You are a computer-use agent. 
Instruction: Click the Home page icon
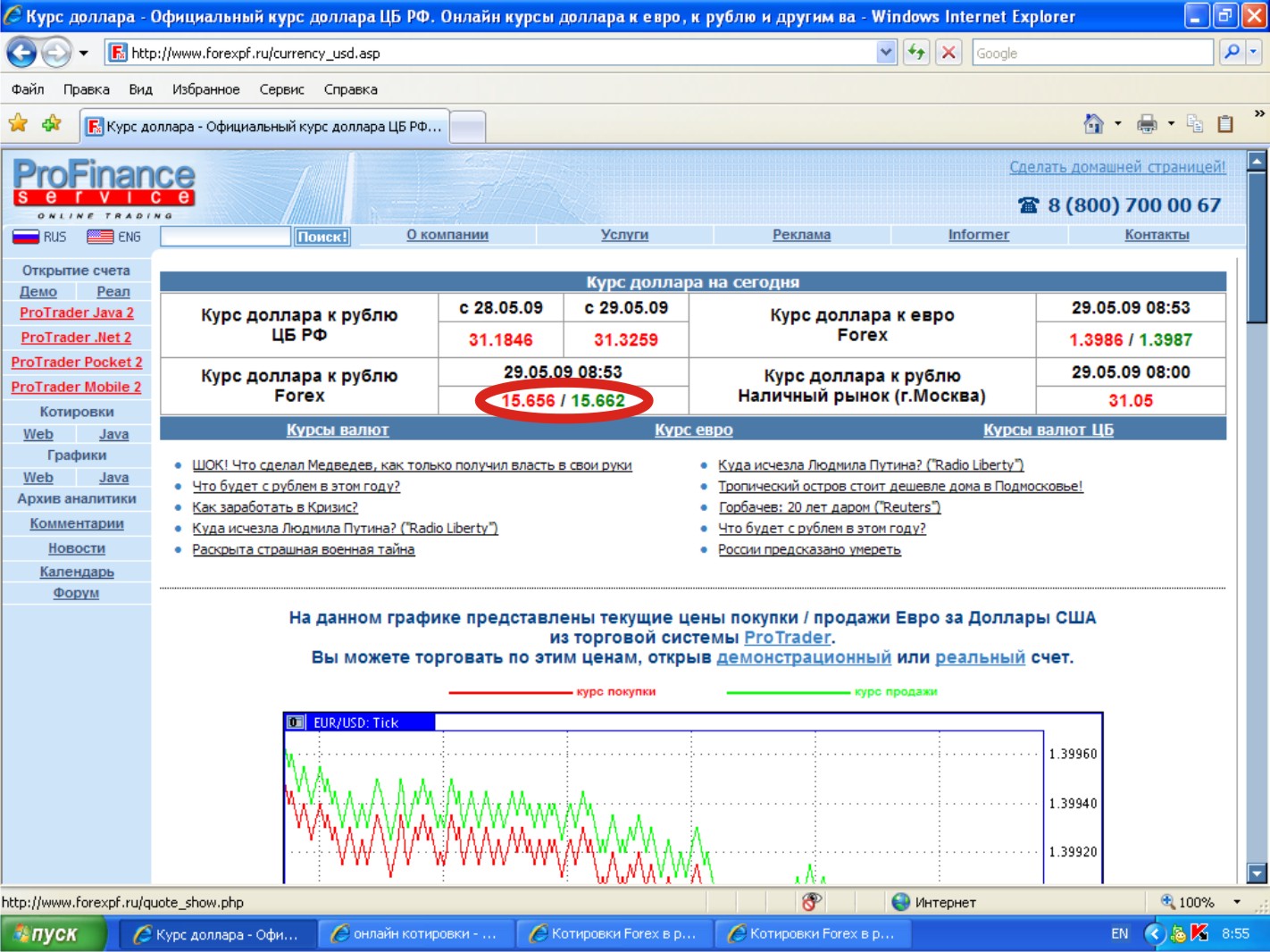coord(1093,124)
